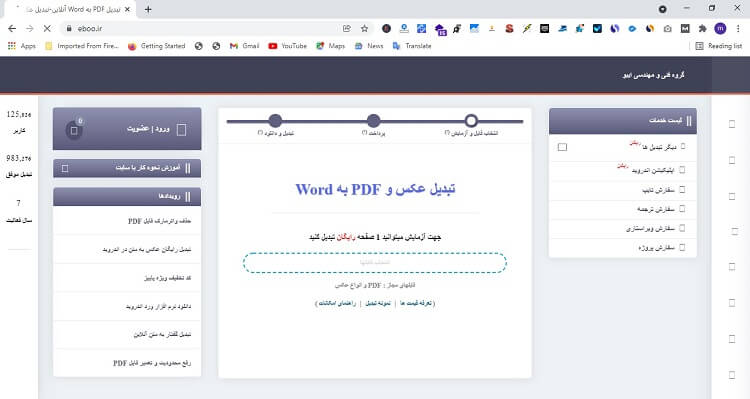750x399 pixels.
Task: Click the cart icon with the 0 badge
Action: (x=74, y=130)
